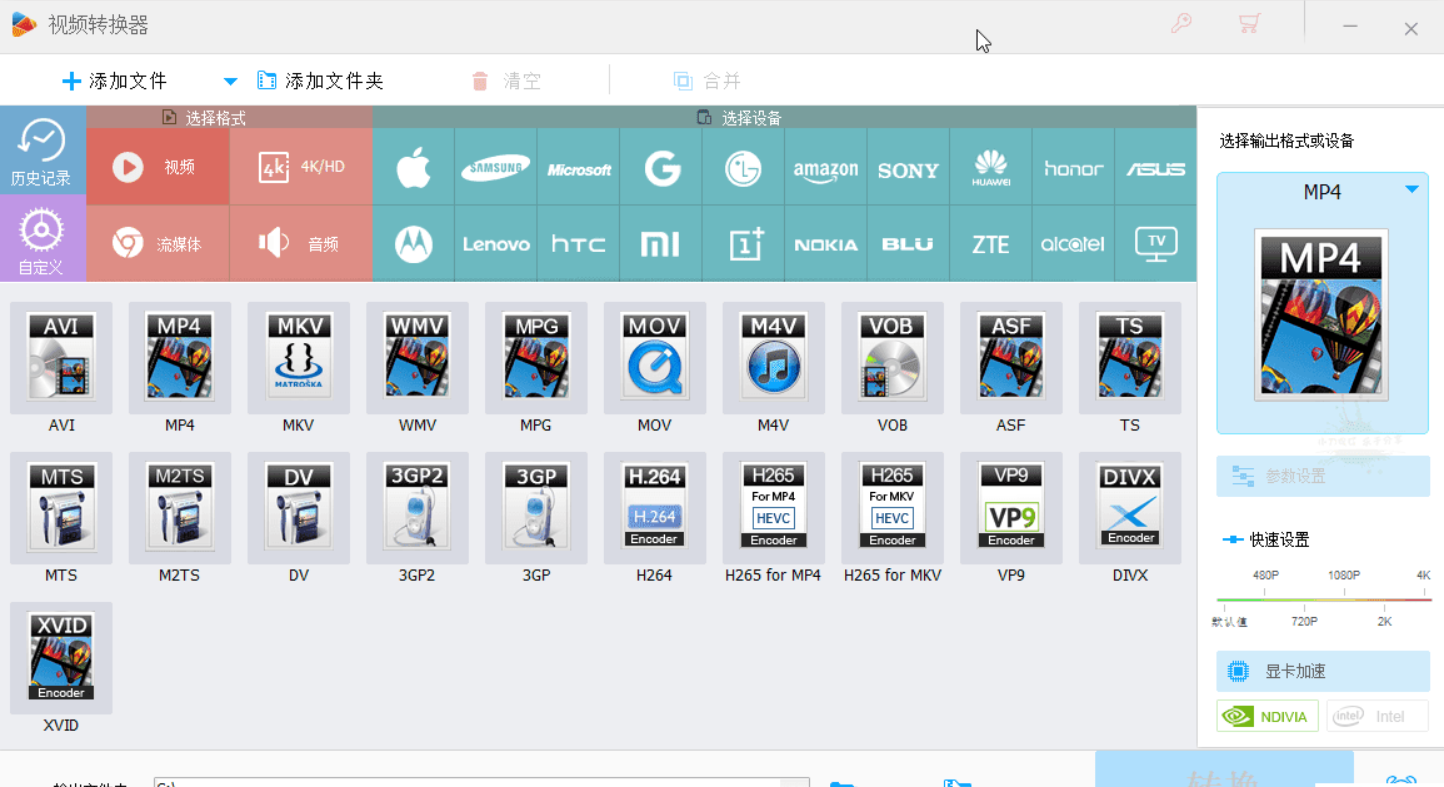Open the 流媒体 streaming tab
Image resolution: width=1444 pixels, height=787 pixels.
(x=158, y=244)
